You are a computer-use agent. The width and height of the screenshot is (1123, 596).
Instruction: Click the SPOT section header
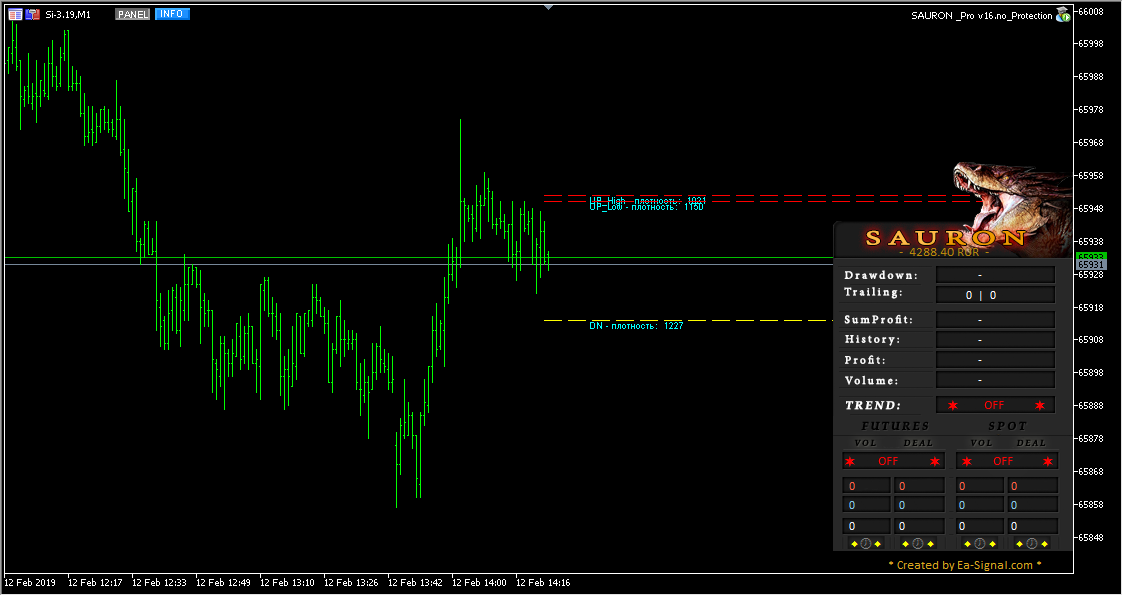pyautogui.click(x=1008, y=426)
